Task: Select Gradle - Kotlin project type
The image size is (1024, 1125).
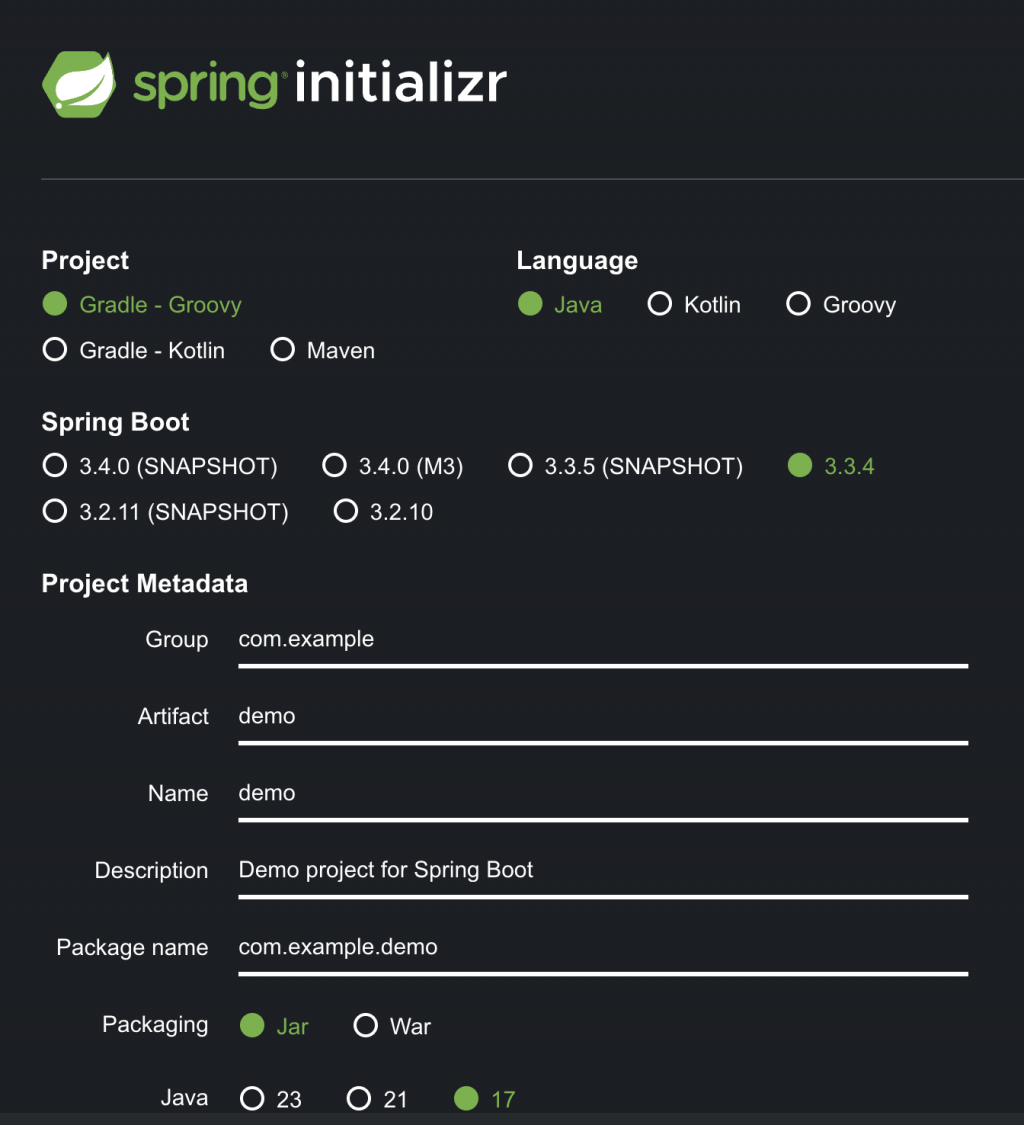Action: 55,351
